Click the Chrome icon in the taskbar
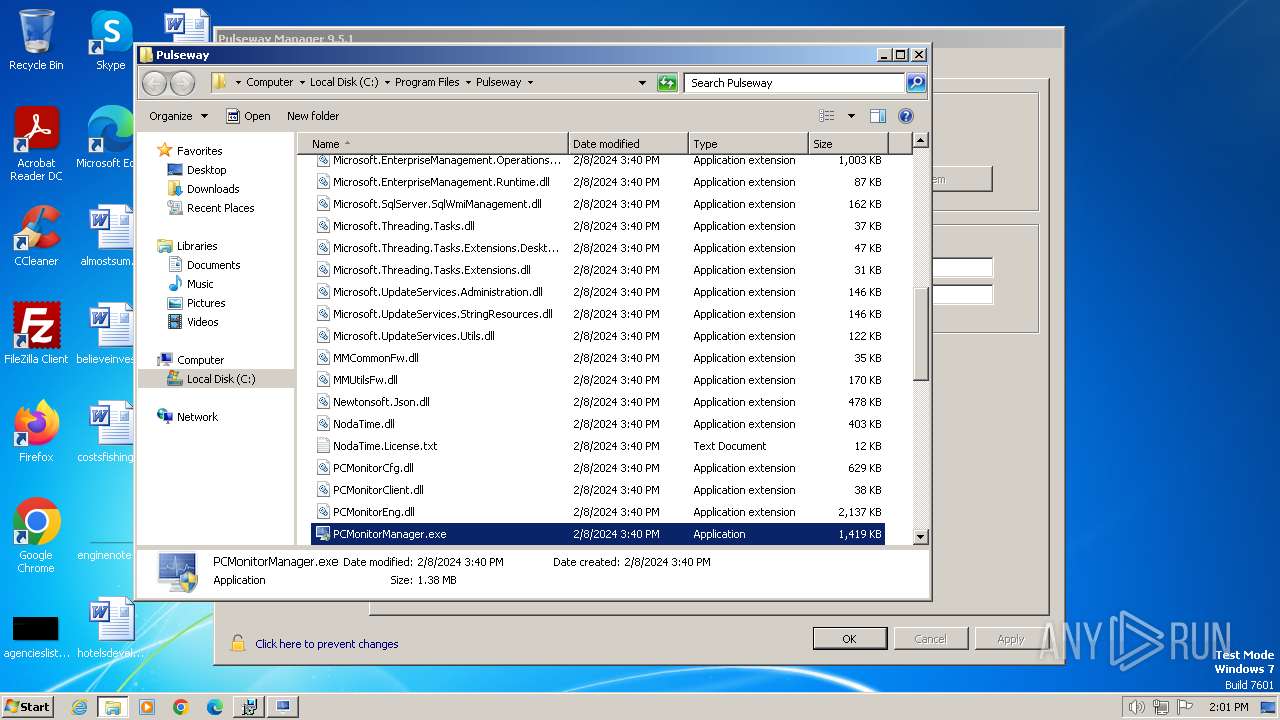 click(181, 707)
